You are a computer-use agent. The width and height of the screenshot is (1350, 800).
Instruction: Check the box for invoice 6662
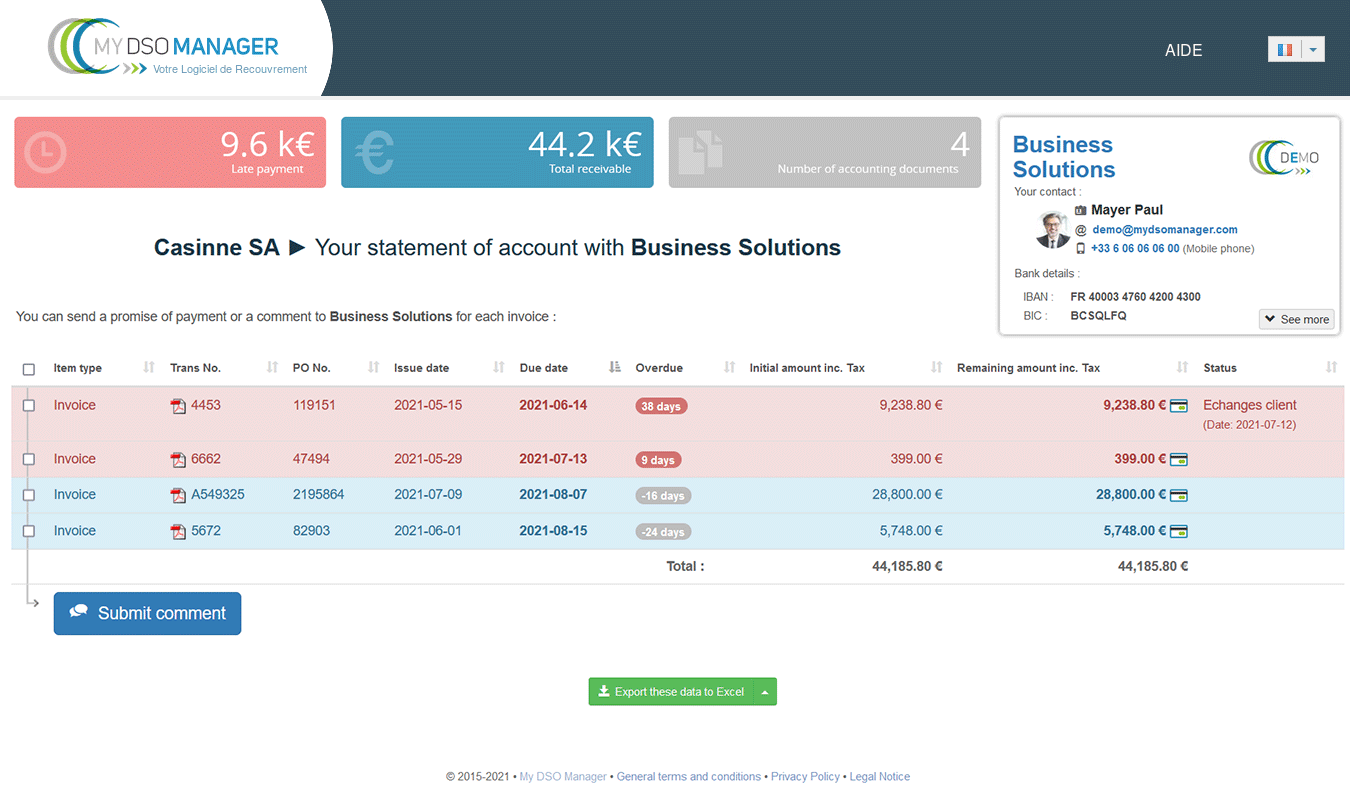coord(29,460)
